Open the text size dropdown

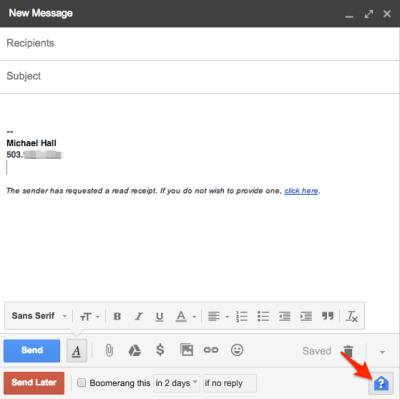click(x=89, y=316)
